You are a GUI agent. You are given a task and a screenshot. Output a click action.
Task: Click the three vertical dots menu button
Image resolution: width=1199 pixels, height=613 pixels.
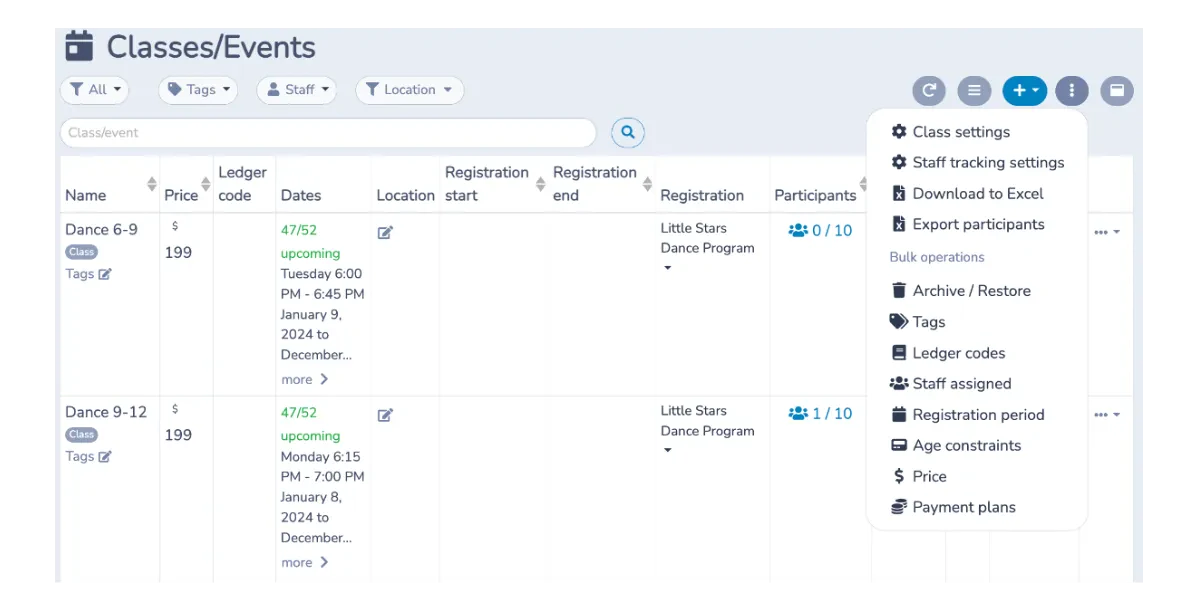point(1072,90)
